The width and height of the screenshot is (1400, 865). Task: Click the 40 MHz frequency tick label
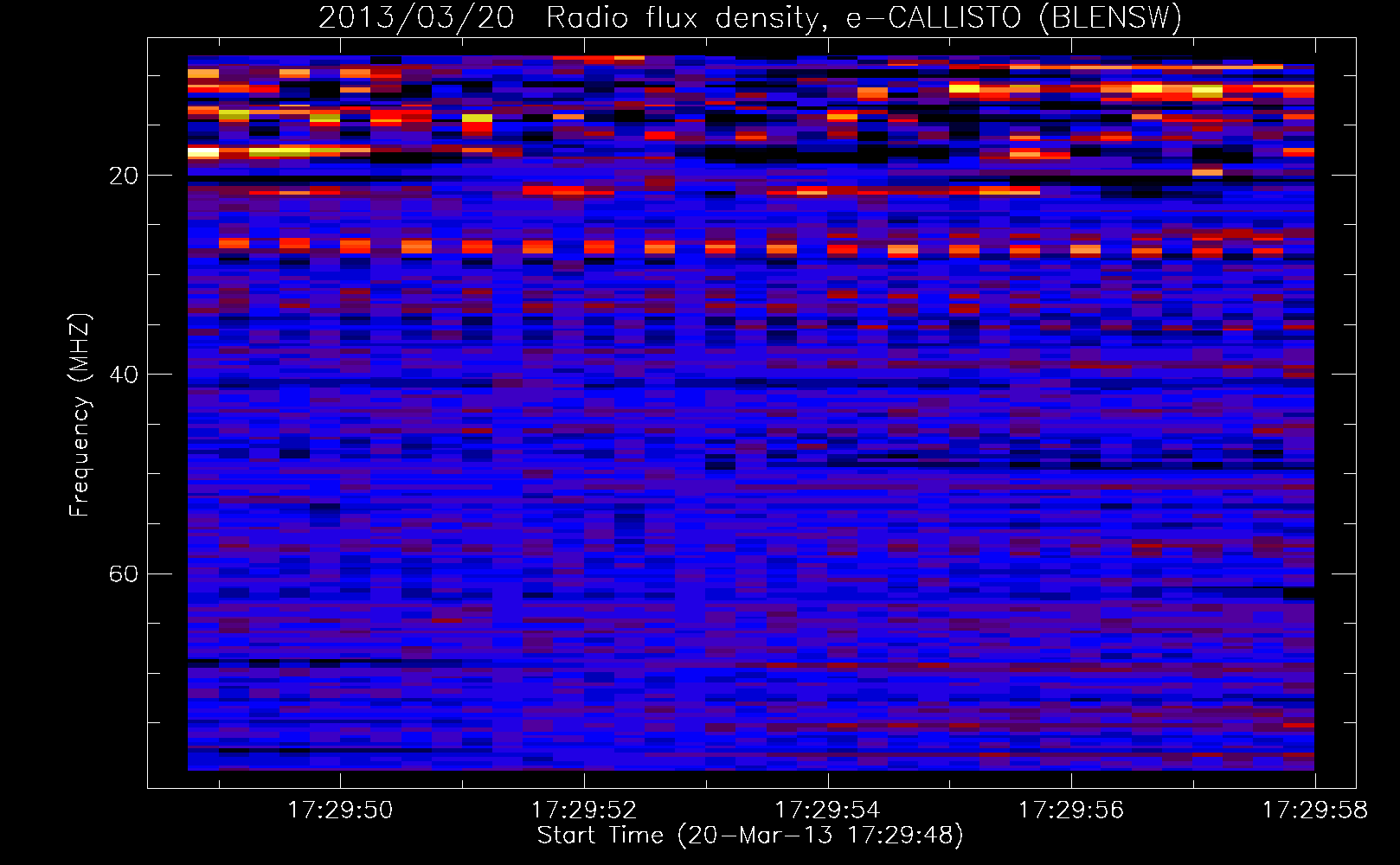tap(123, 375)
